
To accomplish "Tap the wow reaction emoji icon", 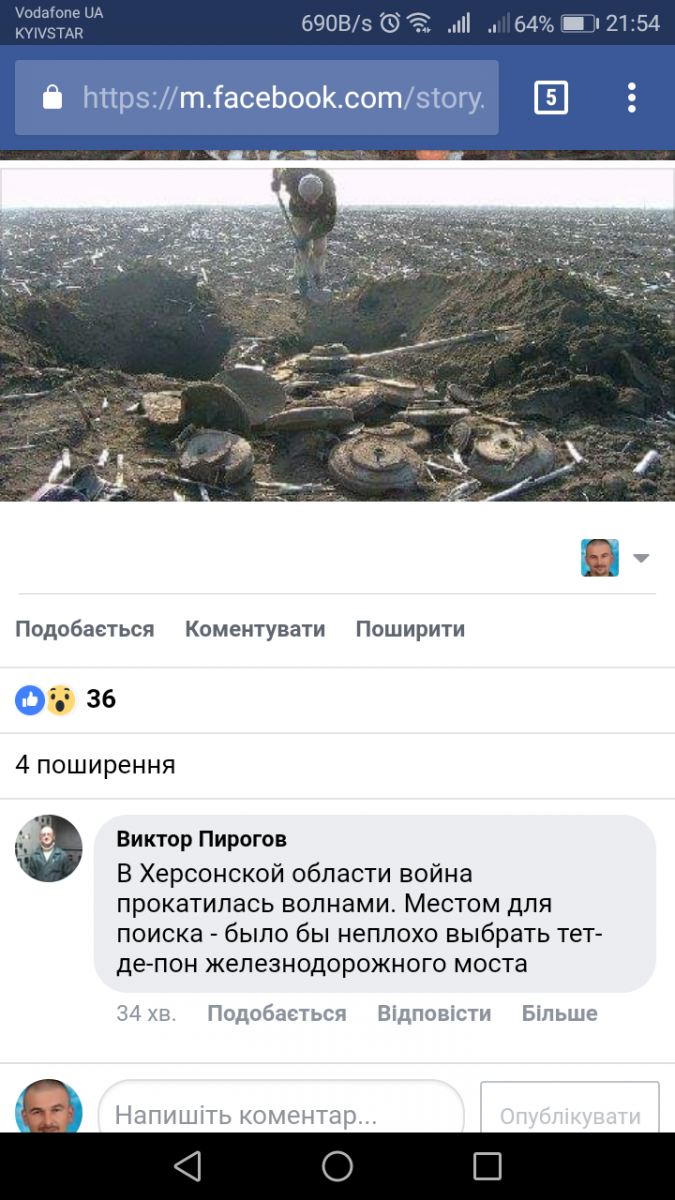I will [60, 700].
